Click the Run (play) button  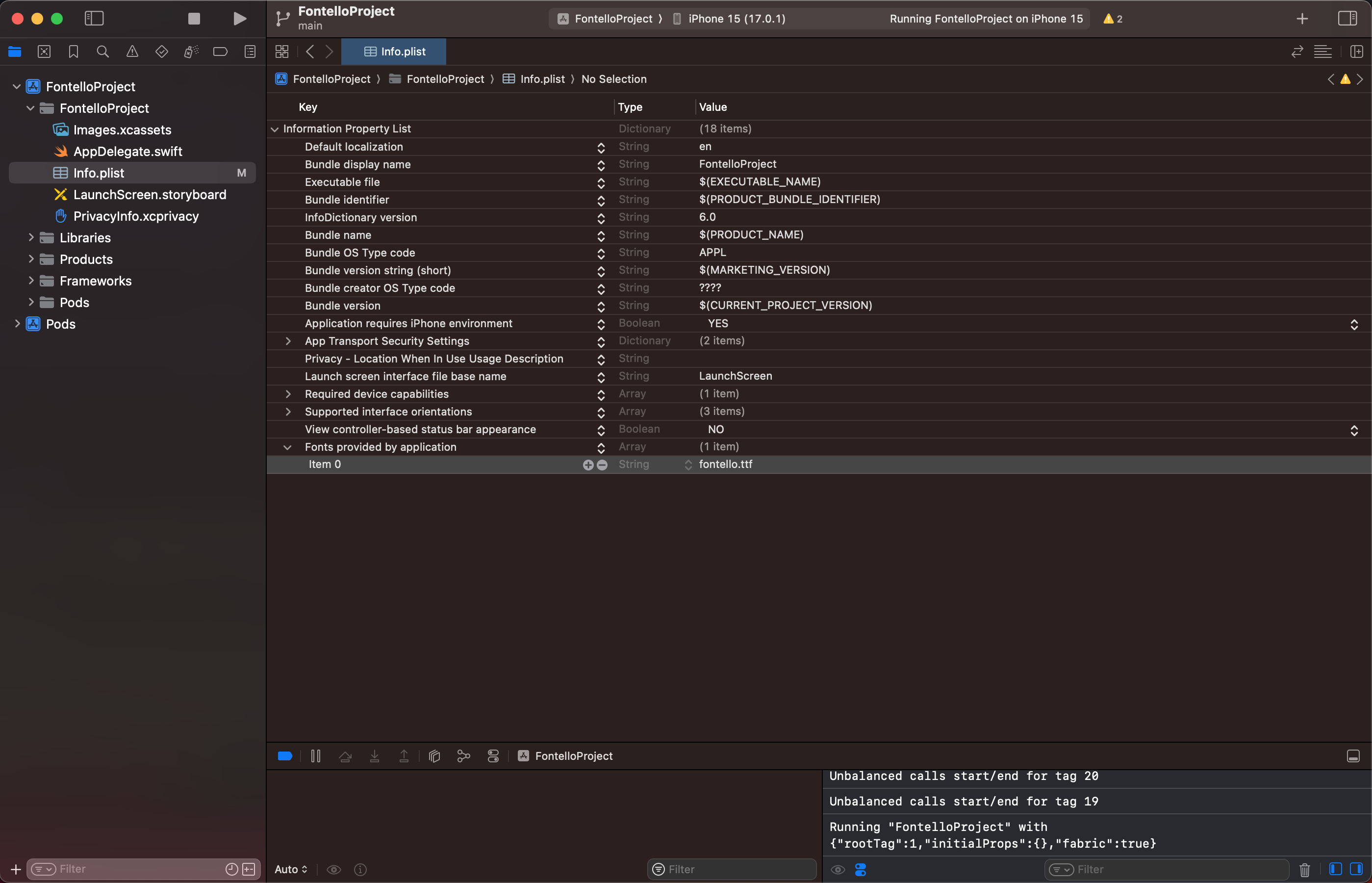coord(240,18)
